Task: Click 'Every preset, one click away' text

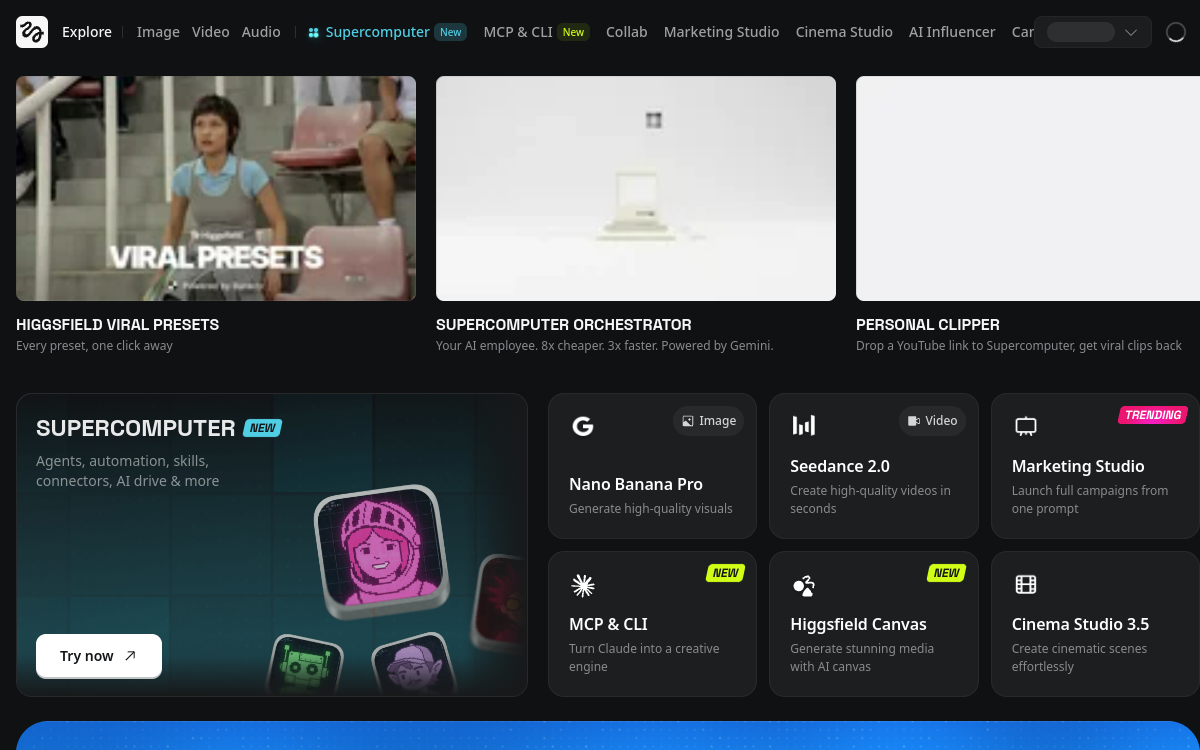Action: point(94,346)
